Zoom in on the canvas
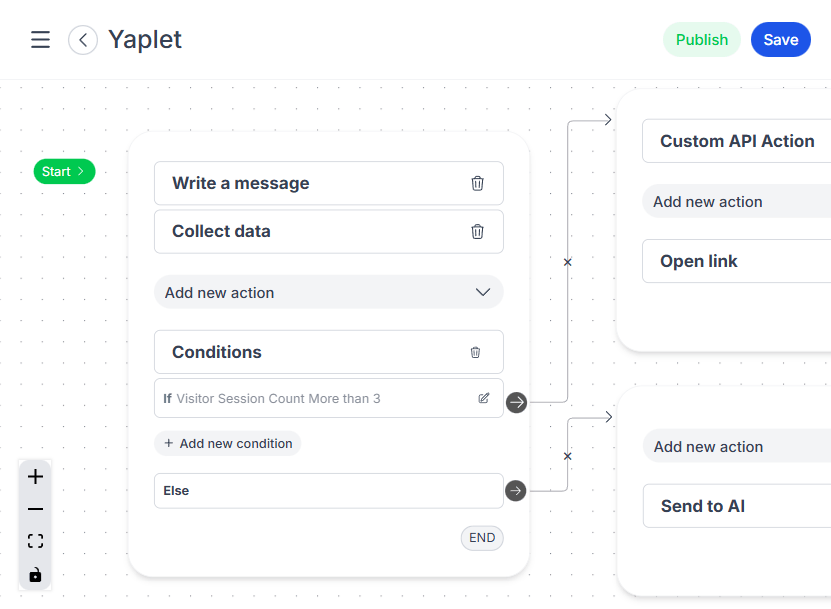The height and width of the screenshot is (609, 831). (35, 477)
